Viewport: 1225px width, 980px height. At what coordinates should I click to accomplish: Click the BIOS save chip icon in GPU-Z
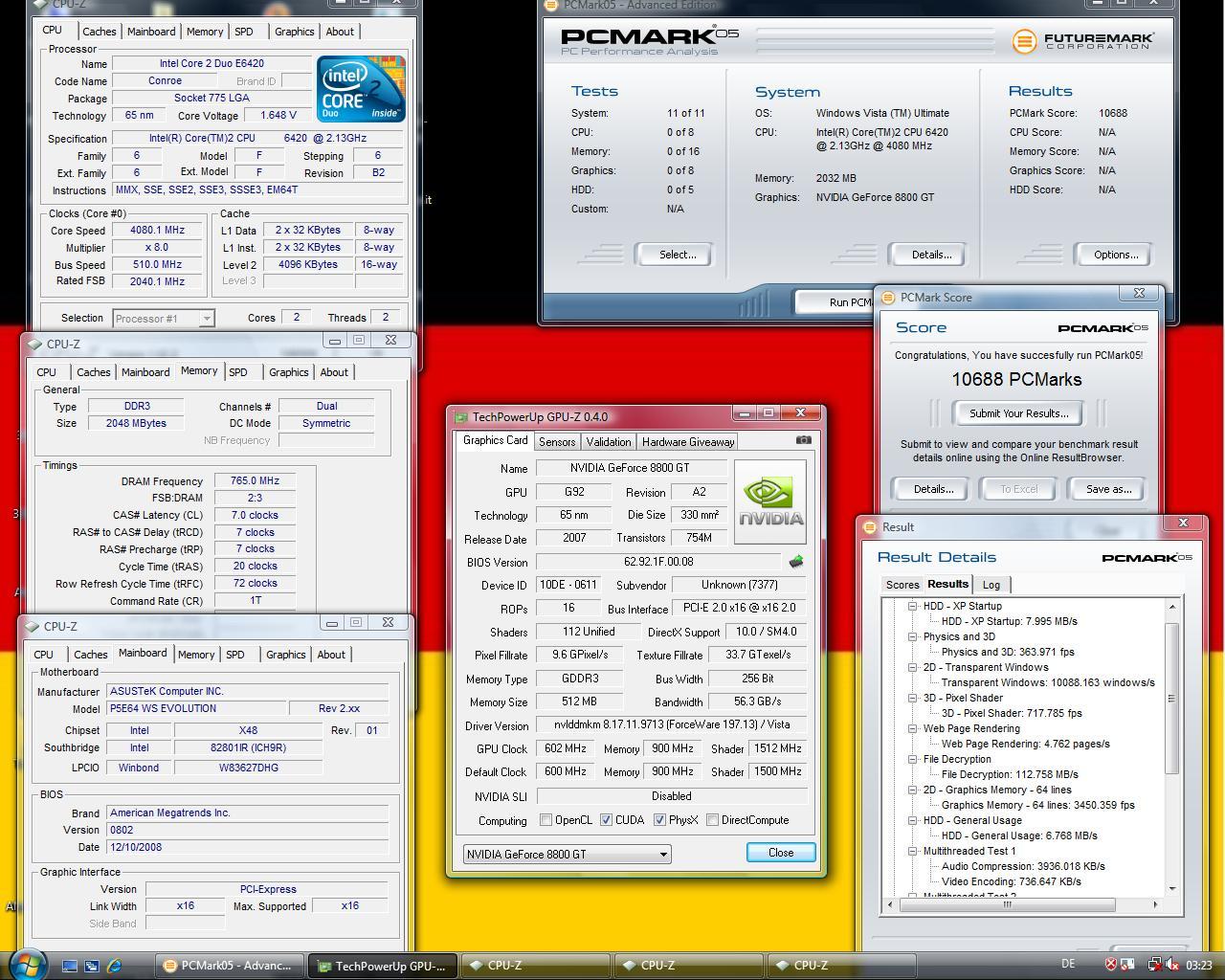[795, 562]
